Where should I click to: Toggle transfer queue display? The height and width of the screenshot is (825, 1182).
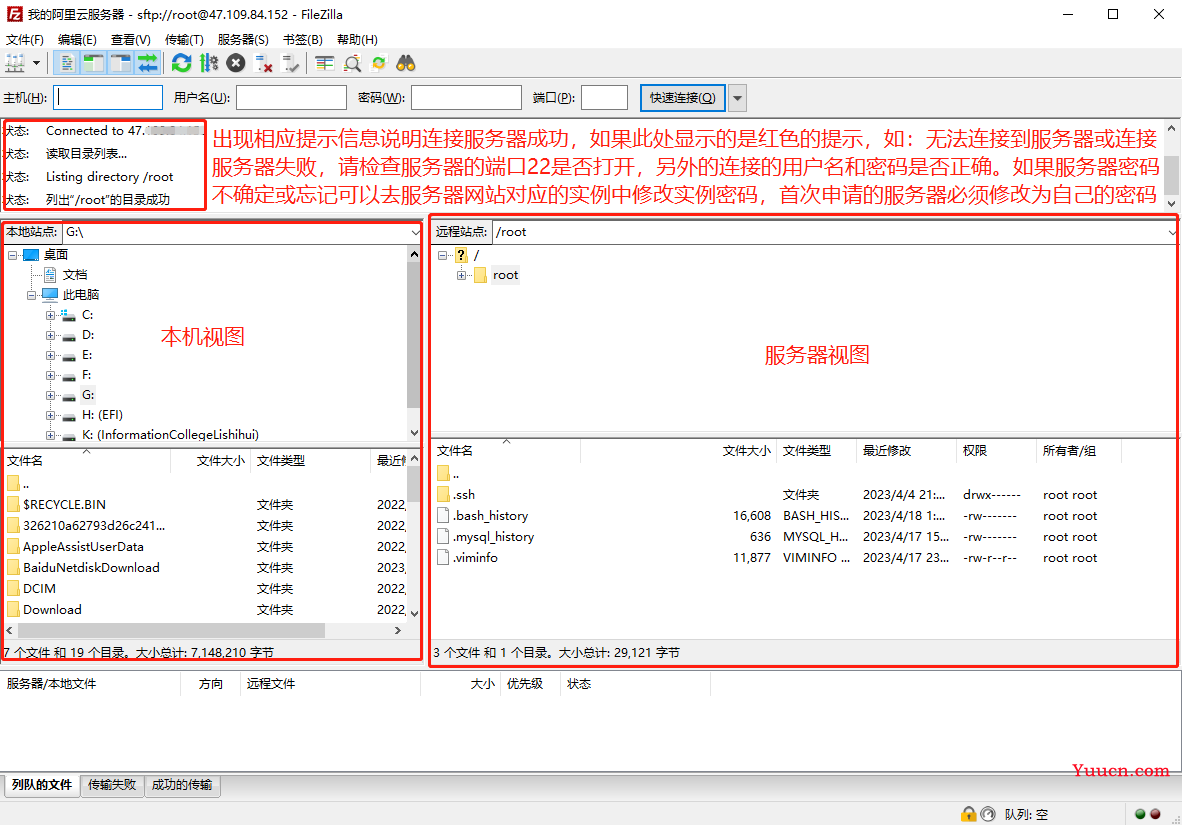click(148, 63)
